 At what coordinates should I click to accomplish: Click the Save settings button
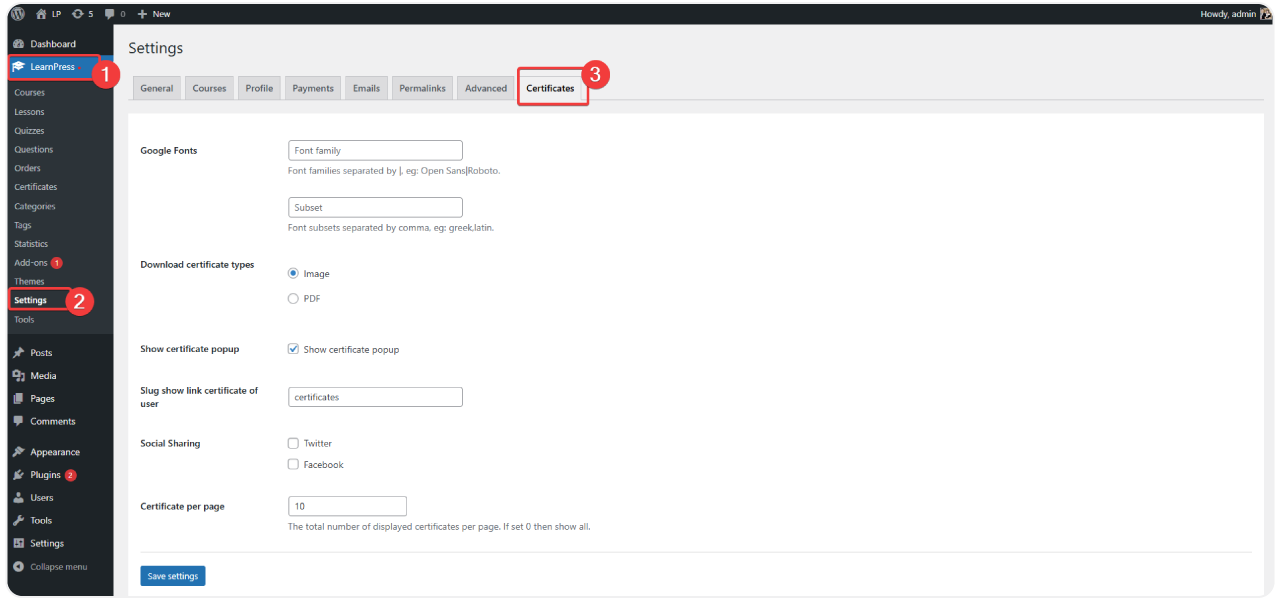(x=172, y=576)
